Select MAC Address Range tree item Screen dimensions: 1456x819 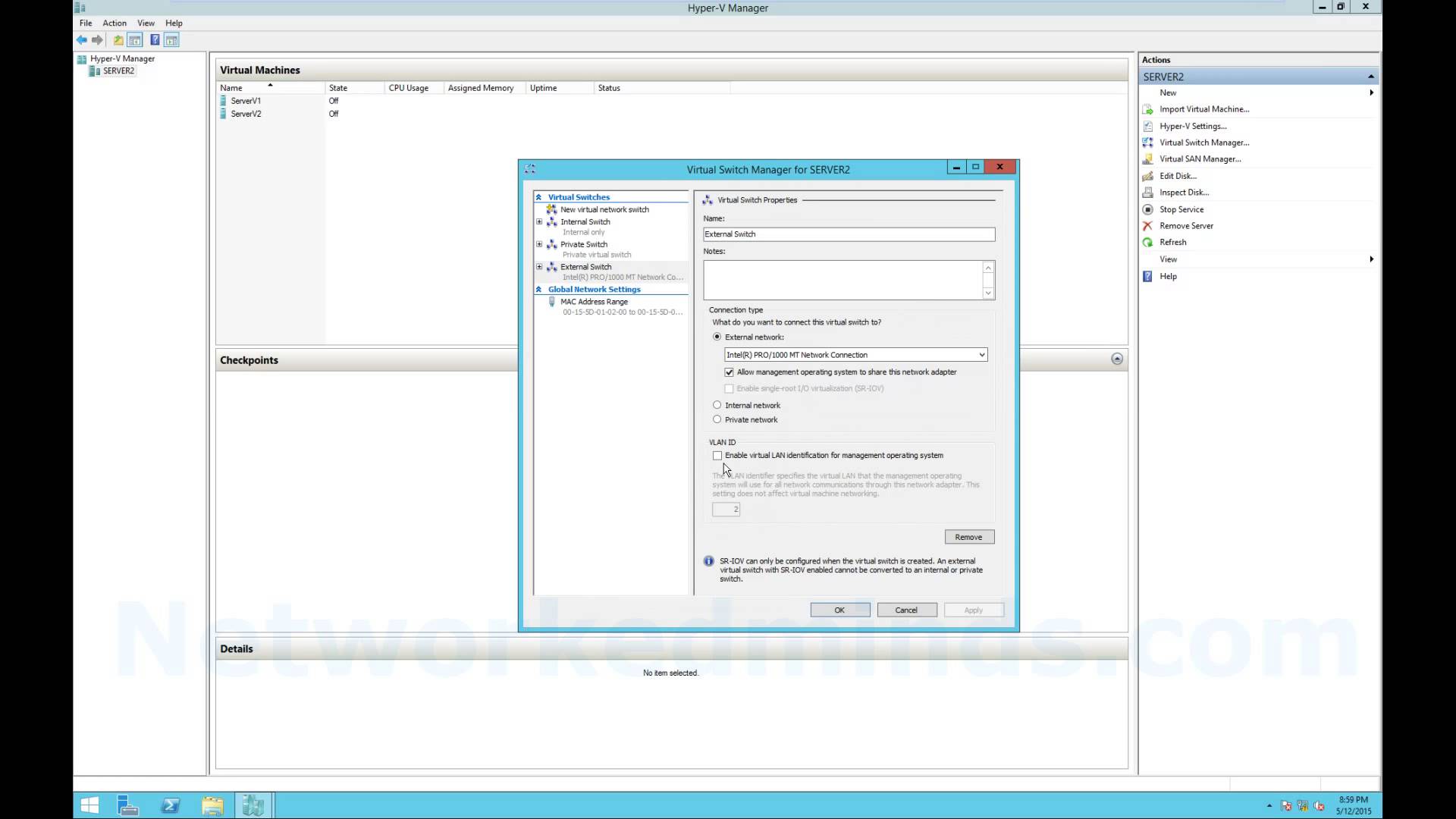tap(594, 302)
